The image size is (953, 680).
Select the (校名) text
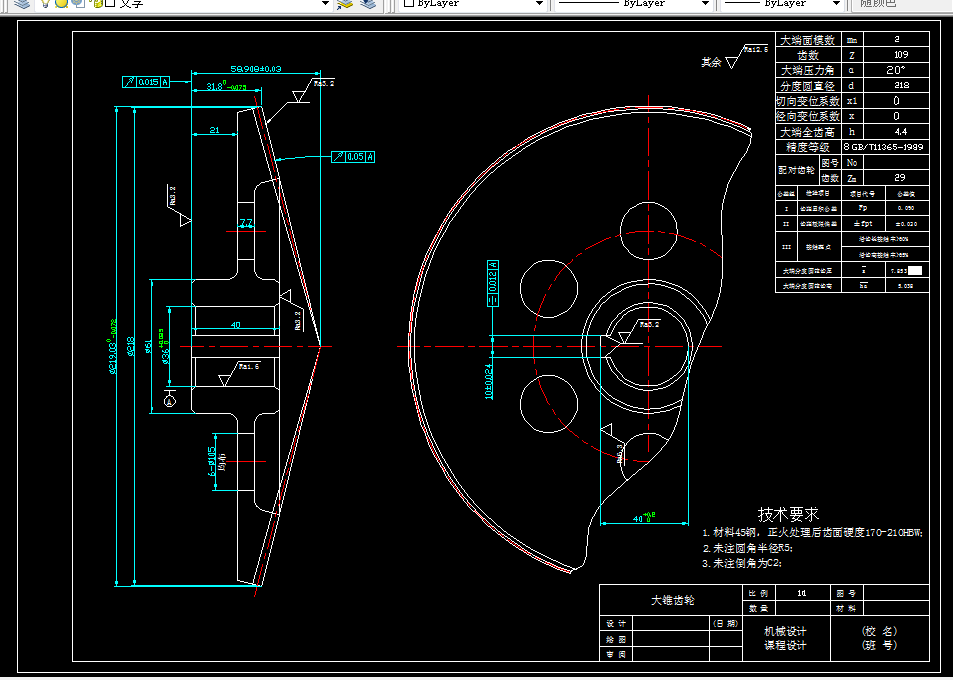[x=879, y=631]
